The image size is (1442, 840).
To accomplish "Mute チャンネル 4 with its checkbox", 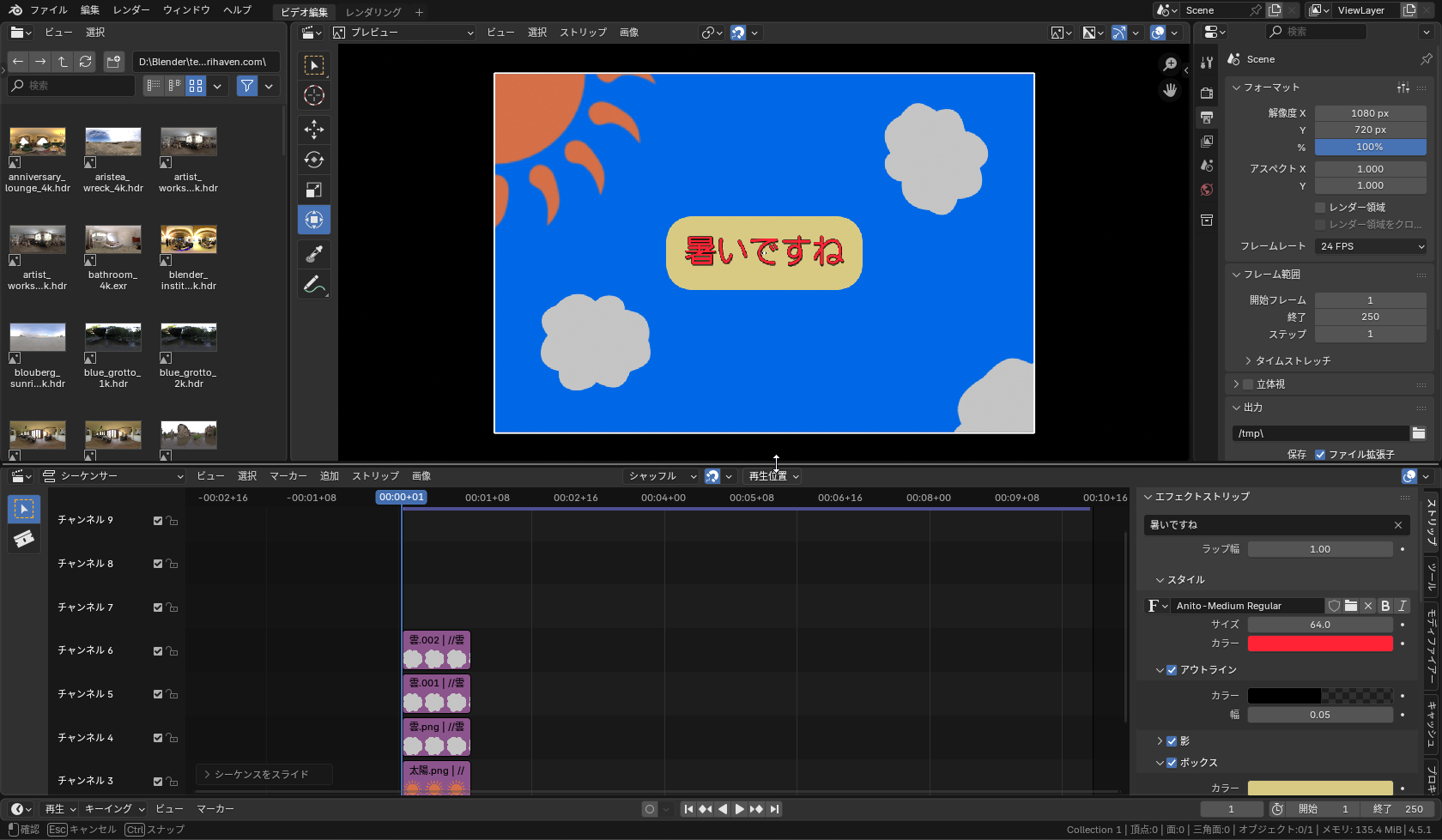I will point(158,738).
